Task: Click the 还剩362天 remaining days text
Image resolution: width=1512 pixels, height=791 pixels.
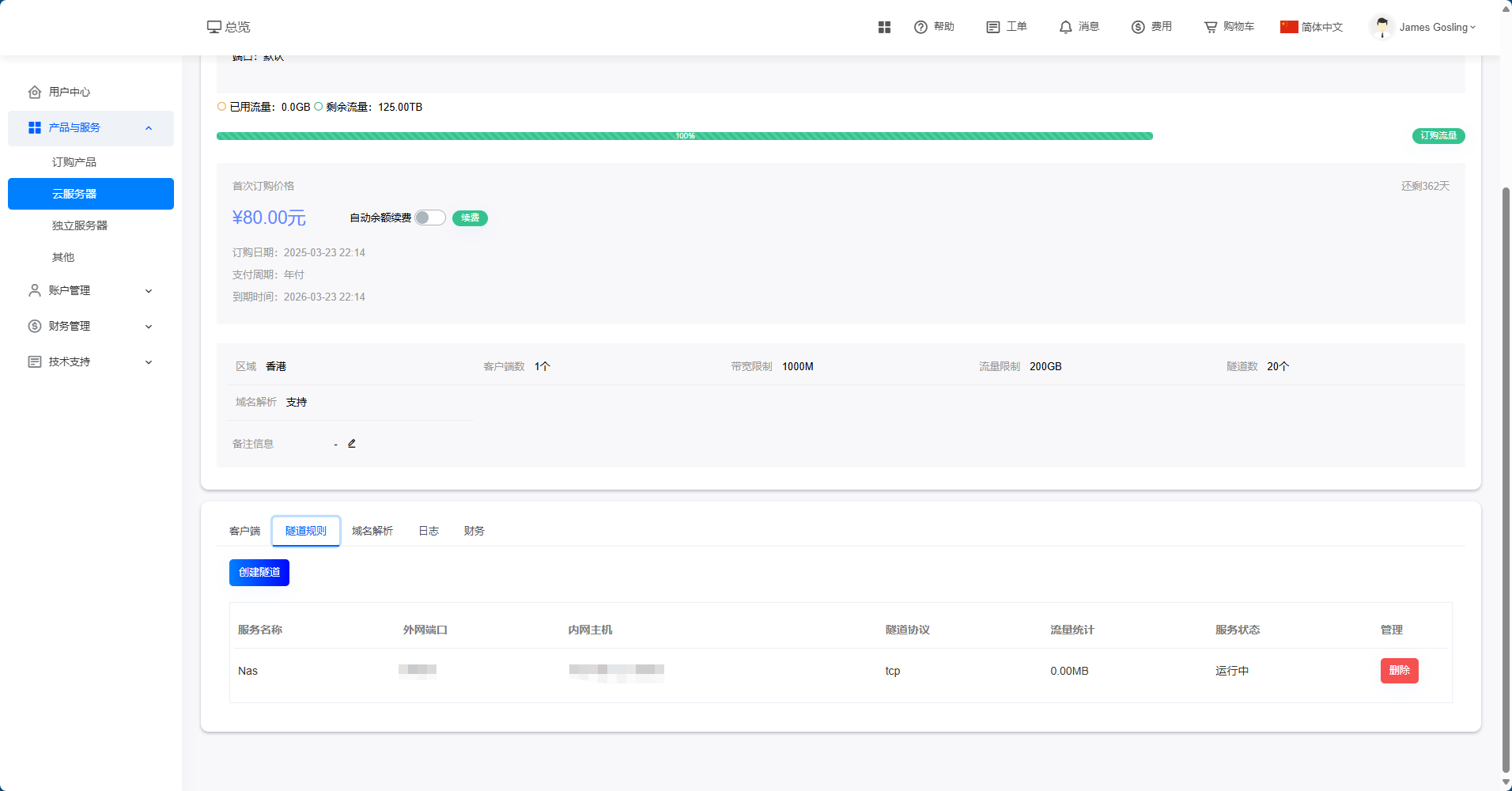Action: (1425, 186)
